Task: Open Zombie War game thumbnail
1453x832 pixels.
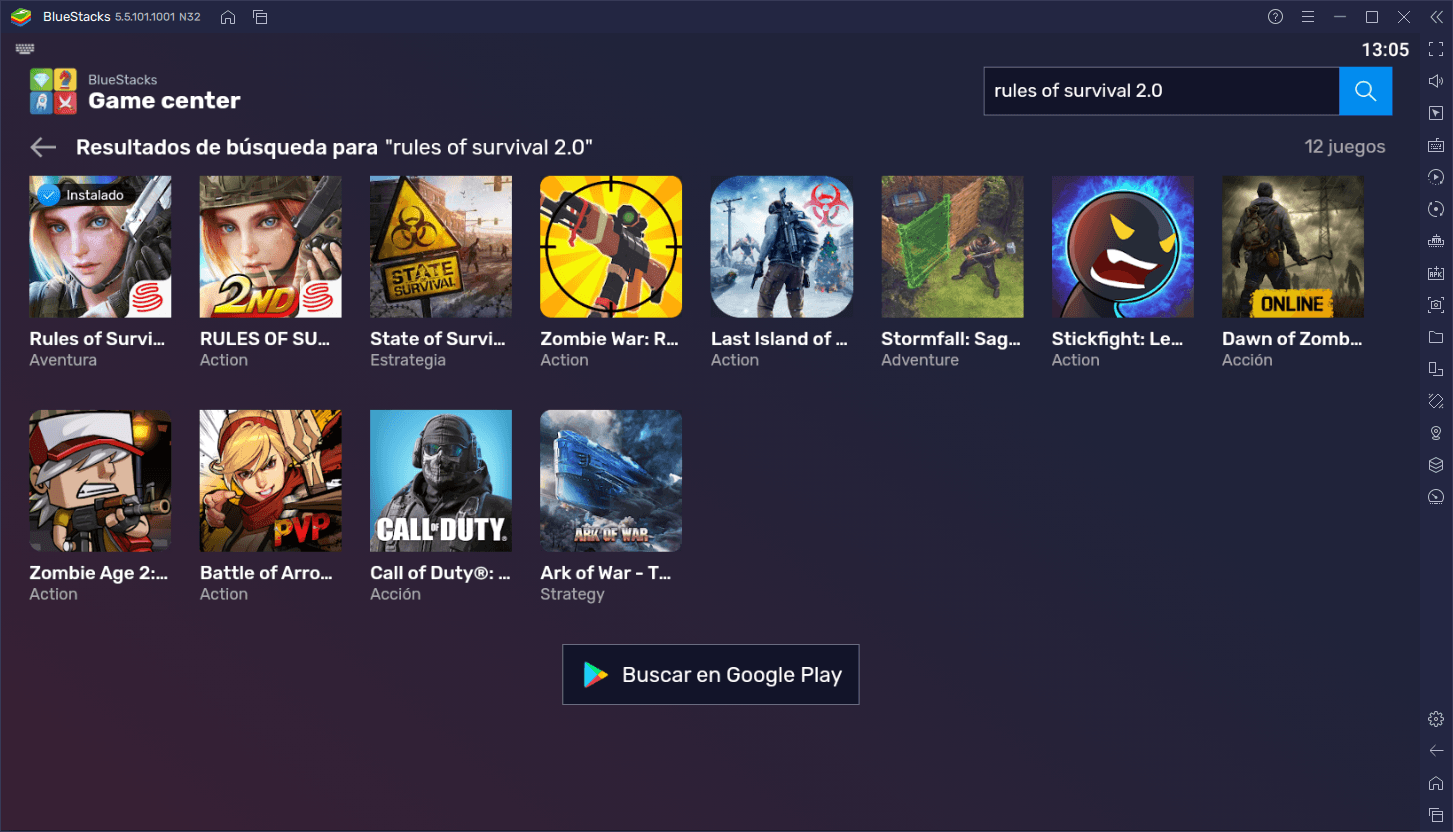Action: tap(611, 247)
